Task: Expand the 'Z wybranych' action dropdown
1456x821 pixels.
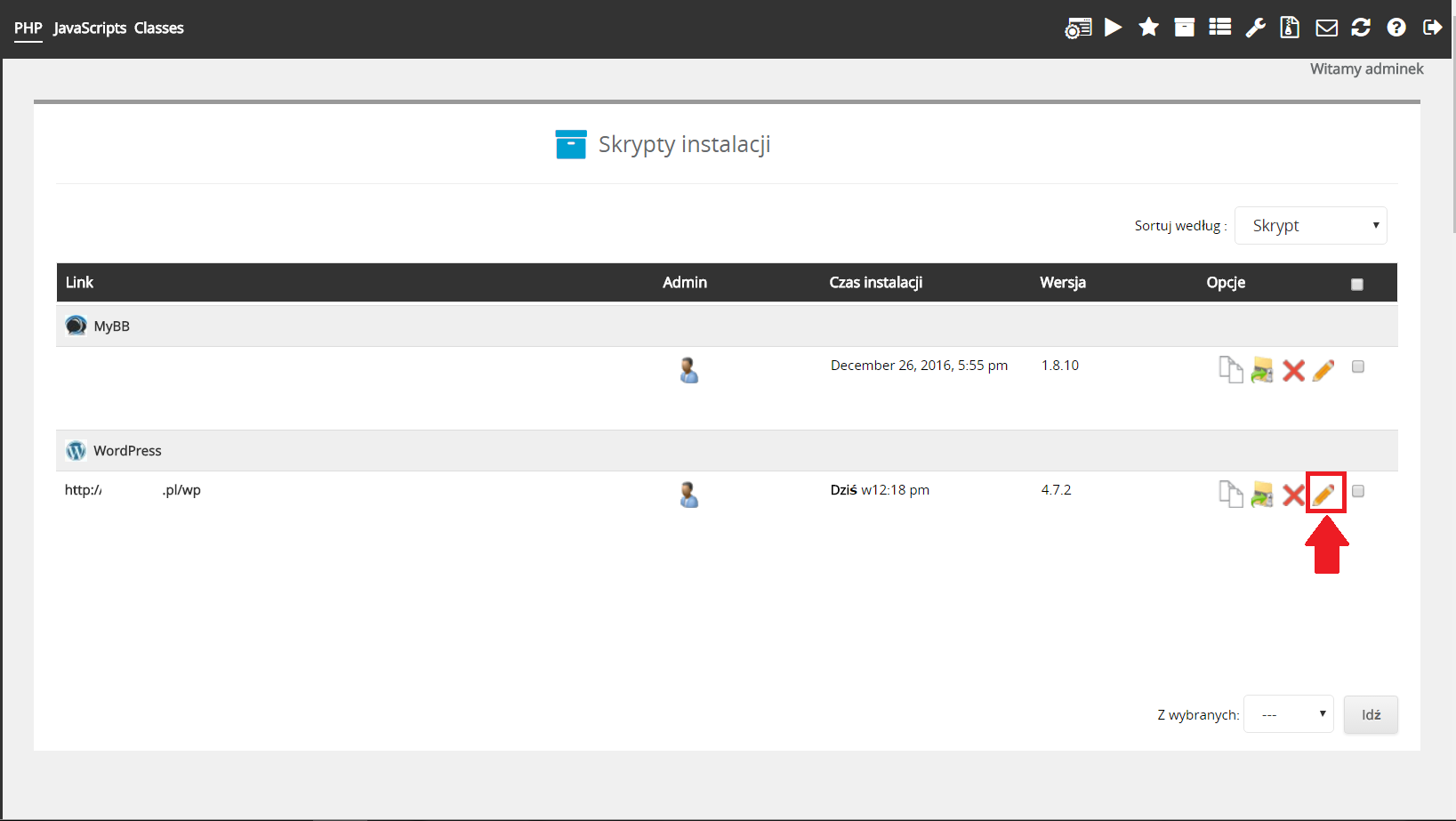Action: (1288, 714)
